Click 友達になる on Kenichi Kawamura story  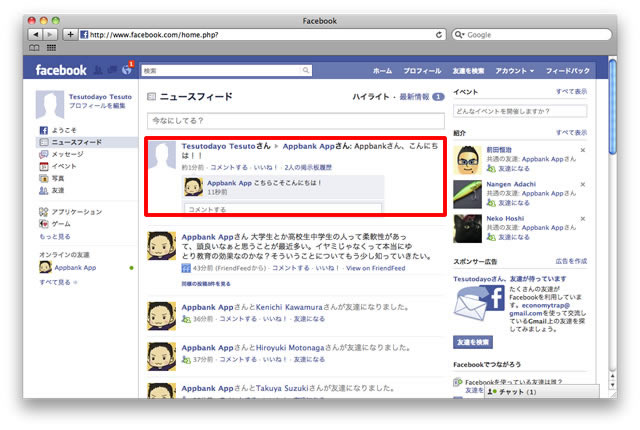[309, 319]
